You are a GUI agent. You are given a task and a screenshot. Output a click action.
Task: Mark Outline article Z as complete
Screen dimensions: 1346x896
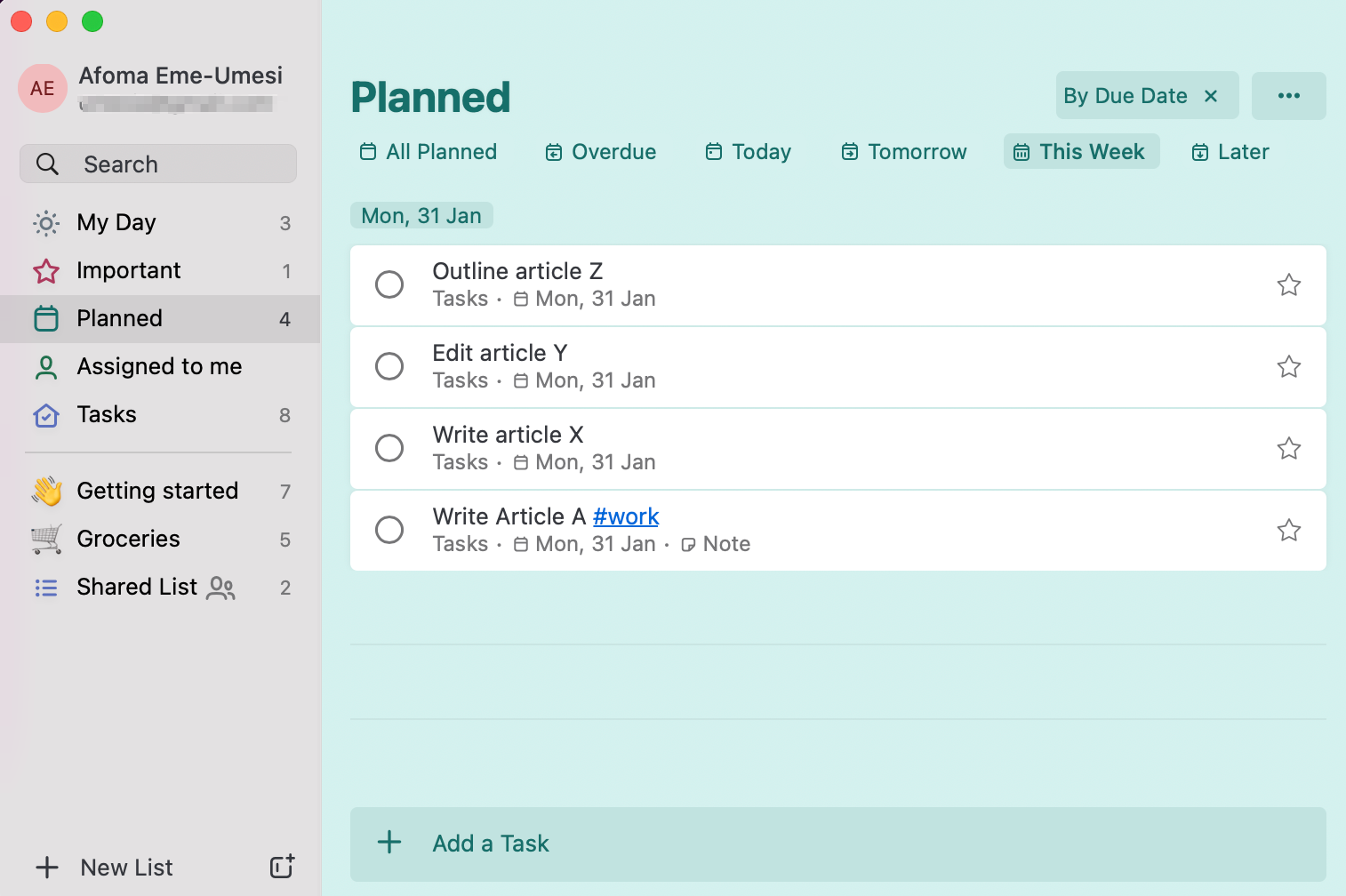coord(389,284)
